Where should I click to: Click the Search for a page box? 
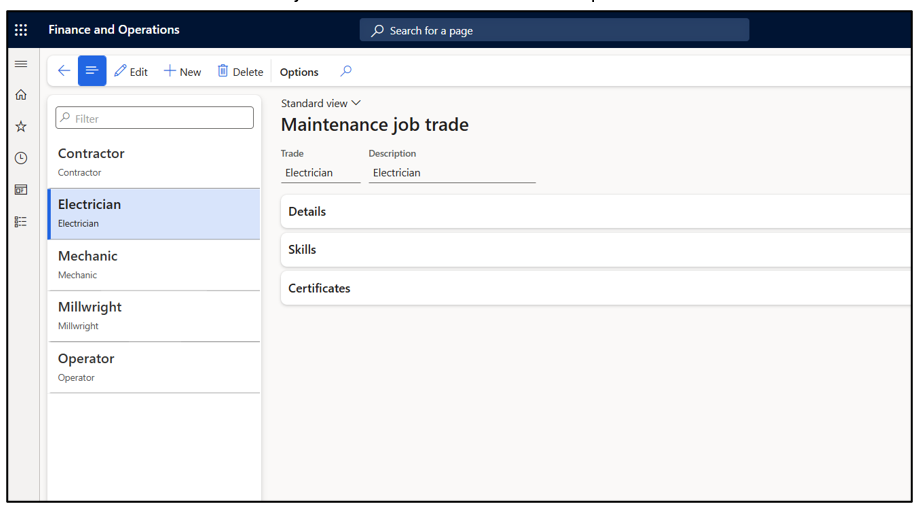pyautogui.click(x=554, y=30)
